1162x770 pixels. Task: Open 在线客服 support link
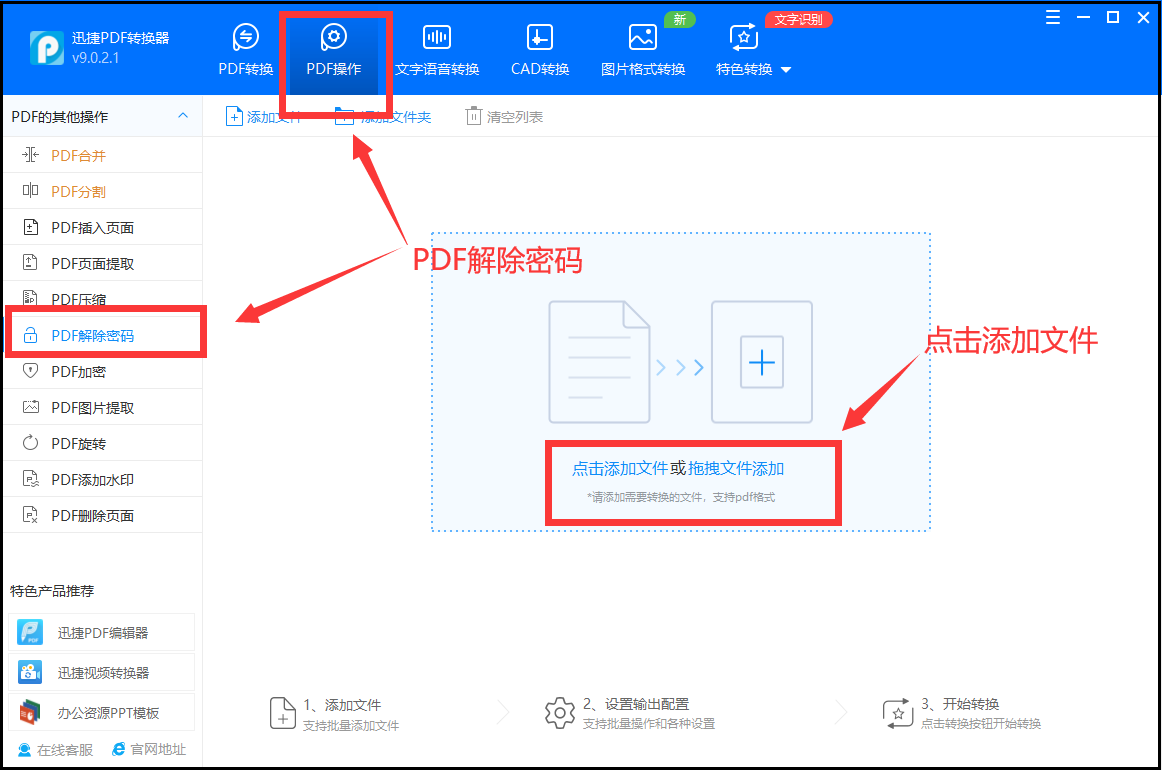point(56,749)
